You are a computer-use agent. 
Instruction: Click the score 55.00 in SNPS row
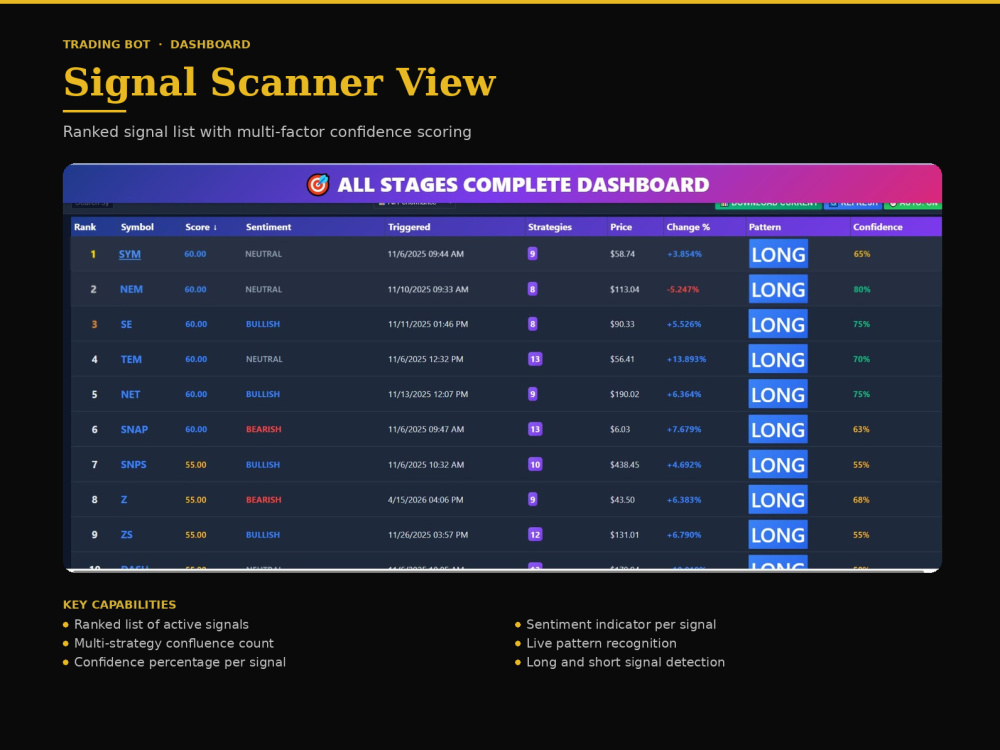(196, 464)
